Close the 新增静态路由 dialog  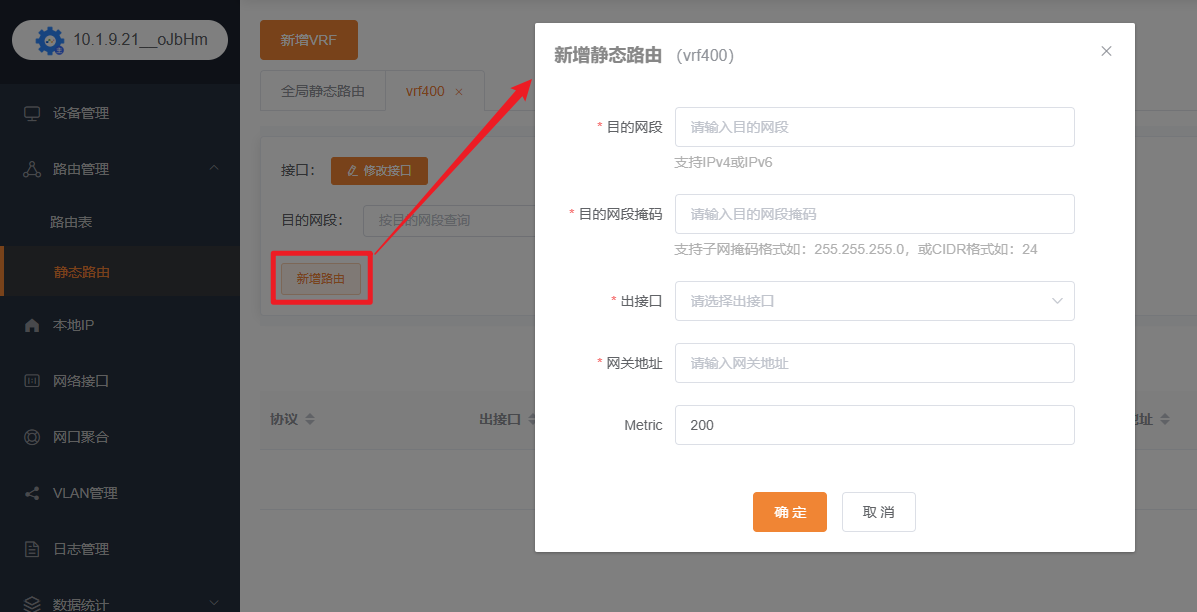1106,51
